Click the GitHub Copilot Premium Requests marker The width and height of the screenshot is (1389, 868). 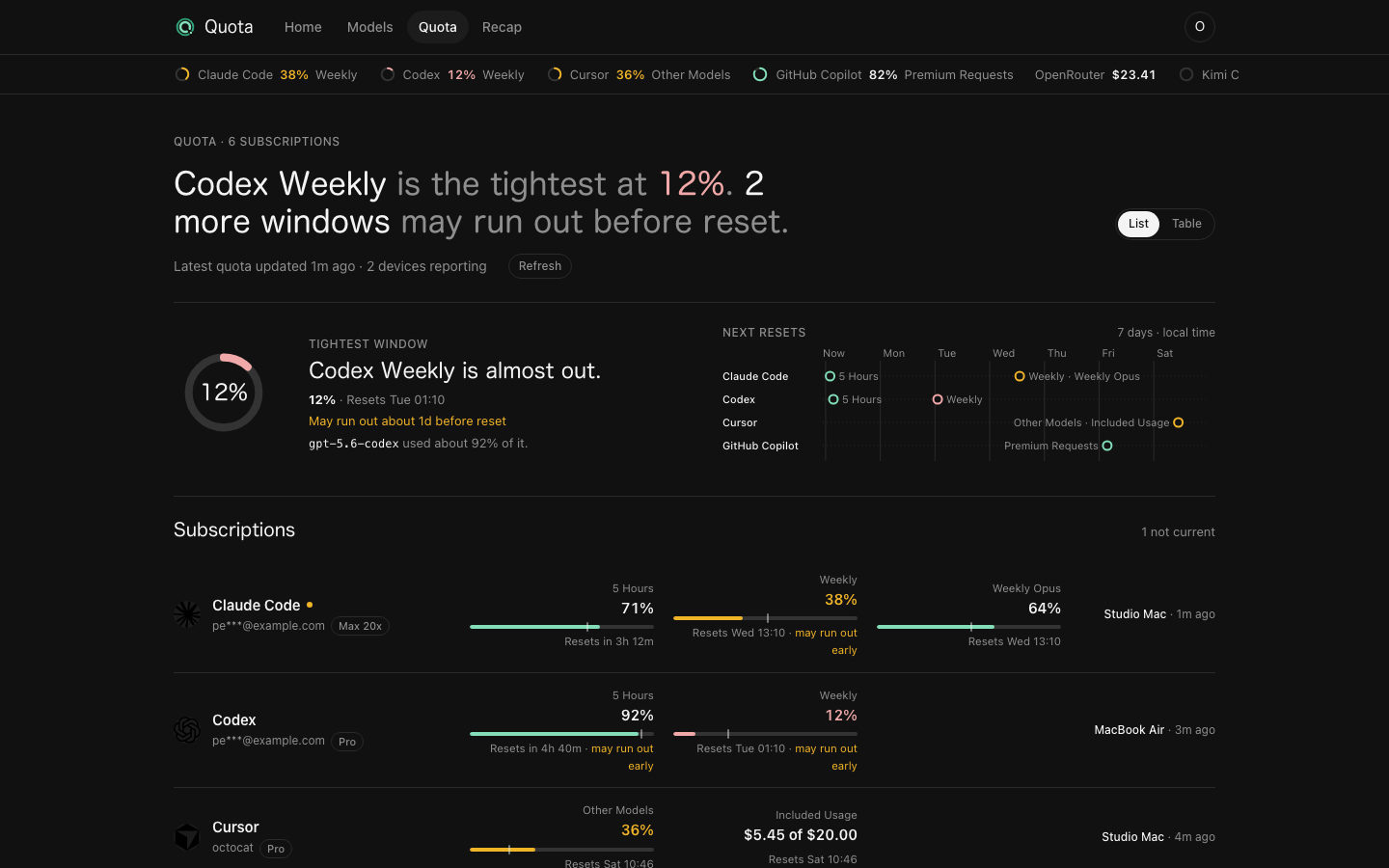pos(1107,446)
